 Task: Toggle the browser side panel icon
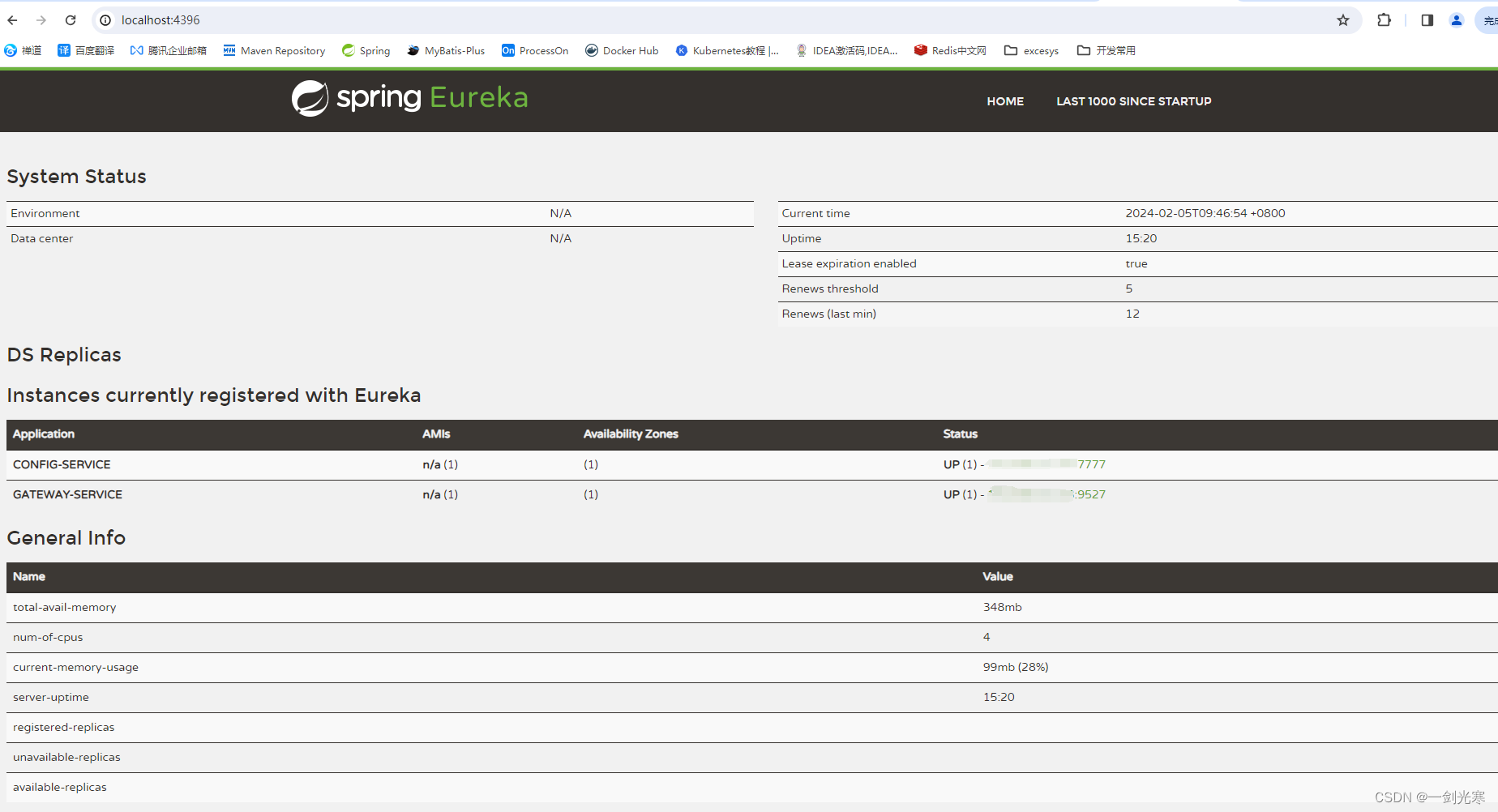pyautogui.click(x=1427, y=20)
